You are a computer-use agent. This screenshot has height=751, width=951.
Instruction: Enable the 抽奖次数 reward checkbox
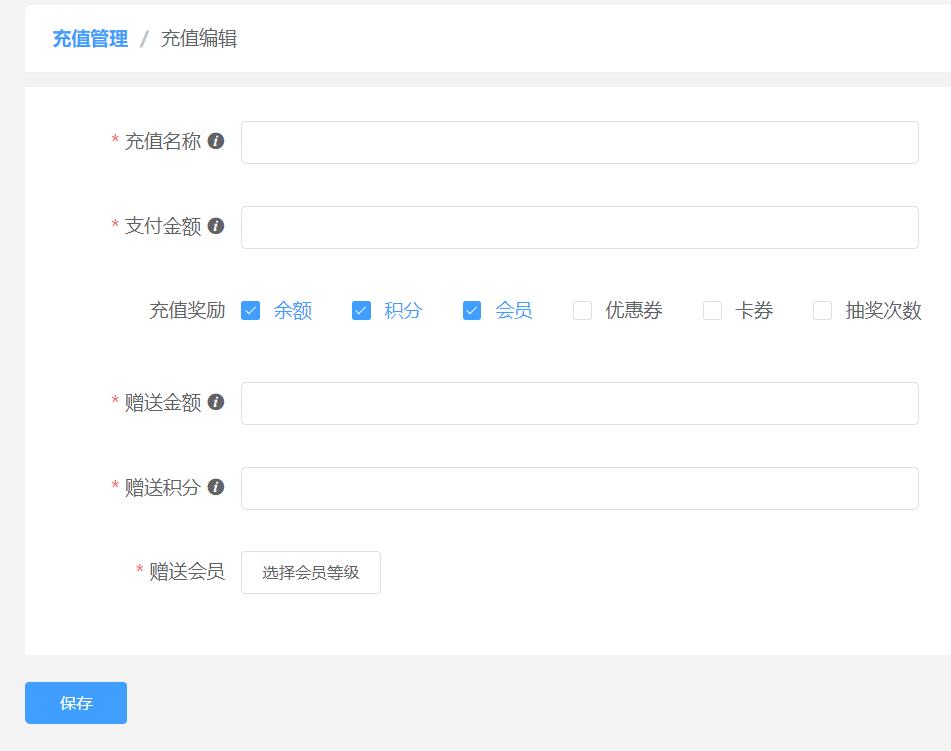[822, 311]
